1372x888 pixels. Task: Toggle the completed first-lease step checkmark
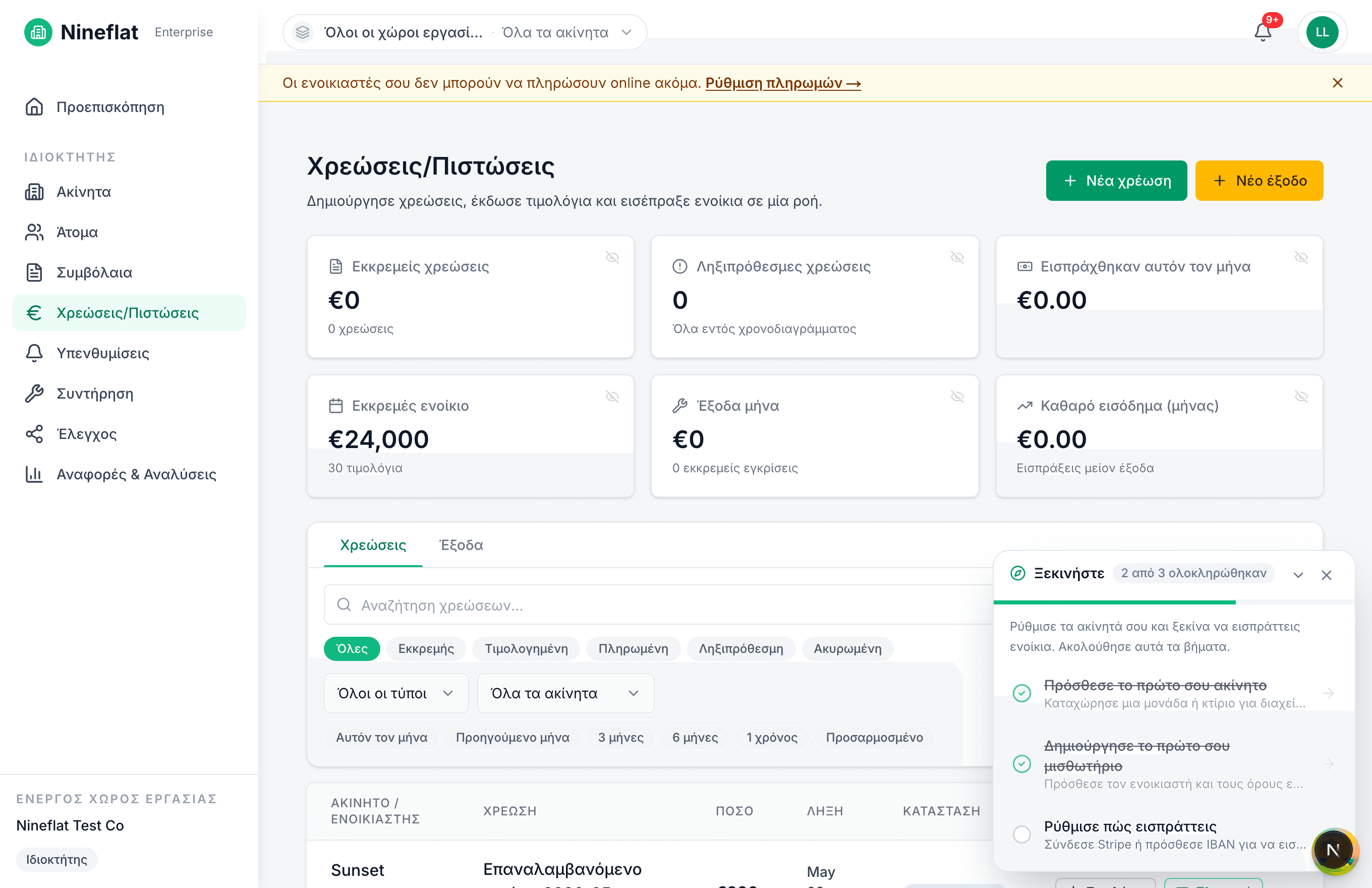click(x=1021, y=764)
